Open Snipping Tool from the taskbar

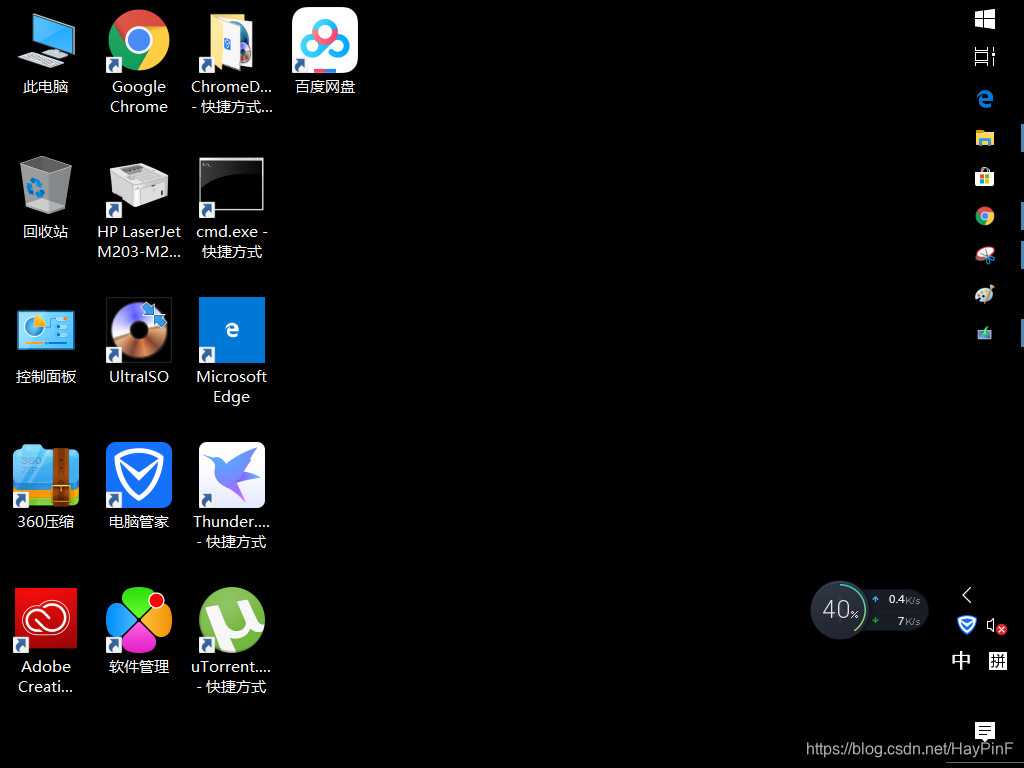(985, 255)
